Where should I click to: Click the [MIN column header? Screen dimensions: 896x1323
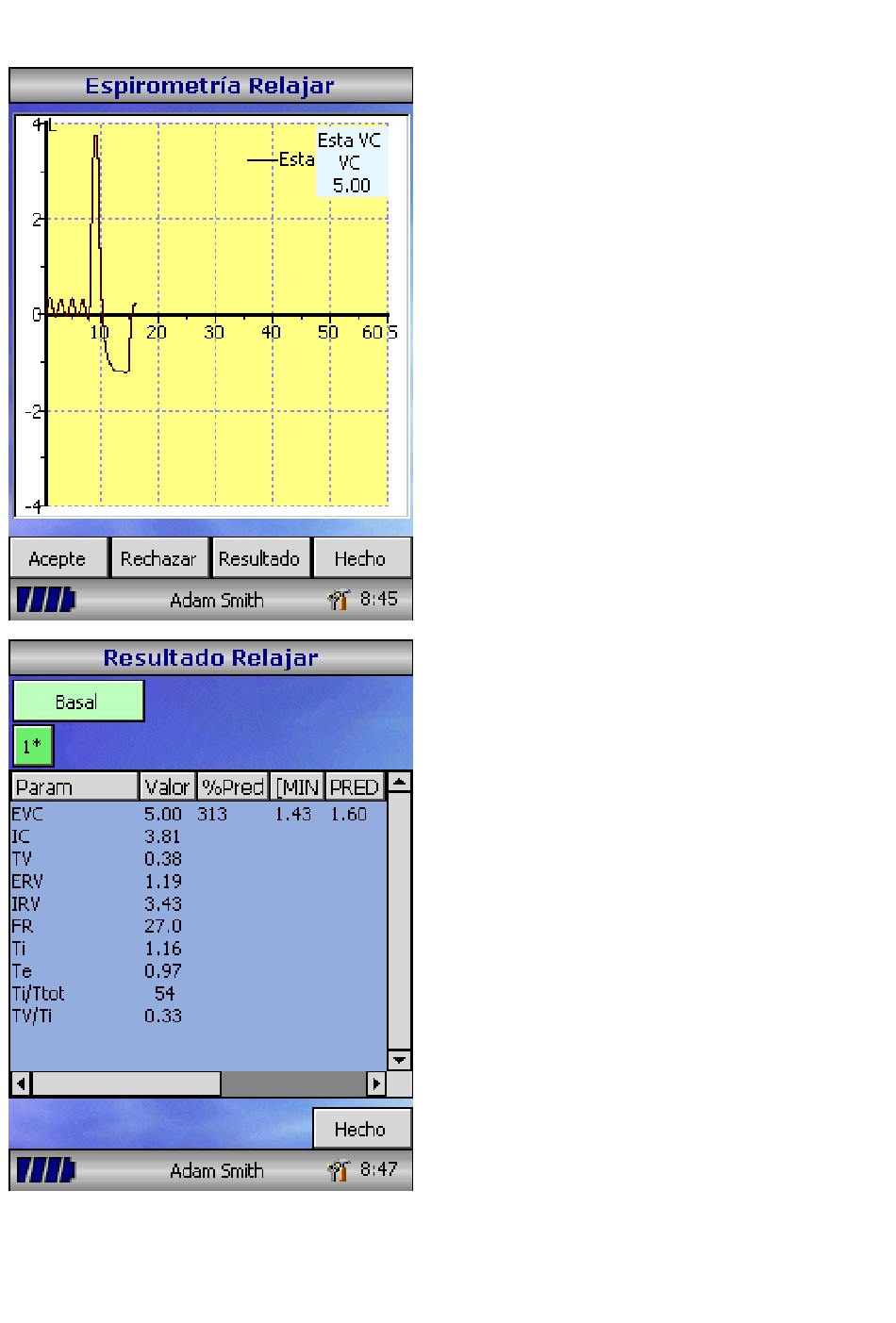pos(297,786)
